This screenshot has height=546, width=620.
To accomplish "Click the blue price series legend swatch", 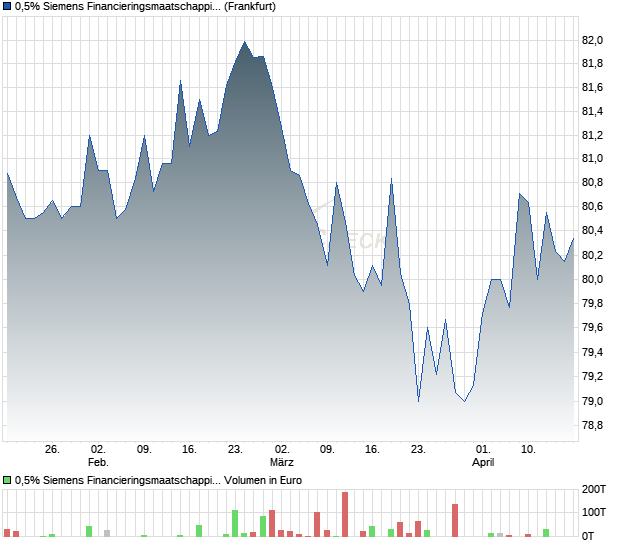I will pos(7,6).
